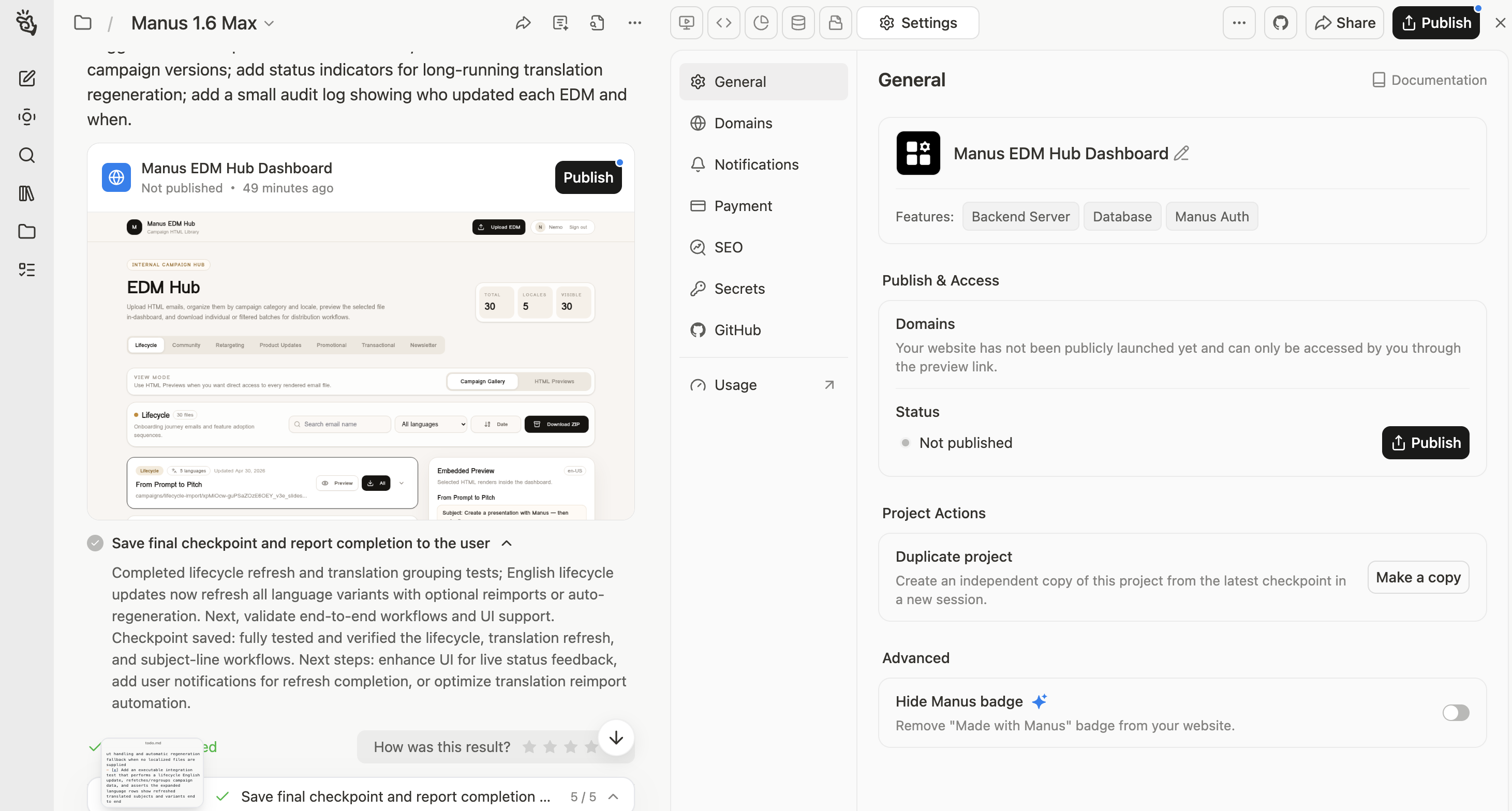The height and width of the screenshot is (811, 1512).
Task: Start a new task with compose icon
Action: coord(27,78)
